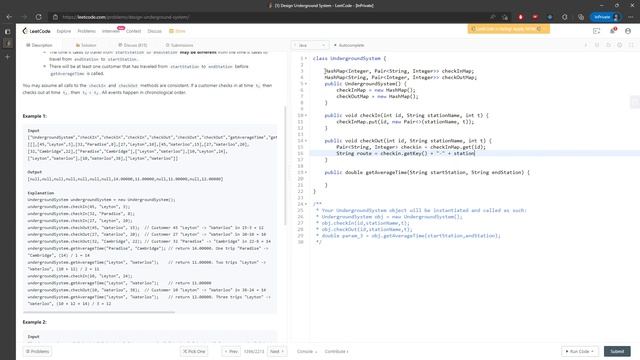Screen dimensions: 640x360
Task: Go back using browser back arrow
Action: point(9,17)
